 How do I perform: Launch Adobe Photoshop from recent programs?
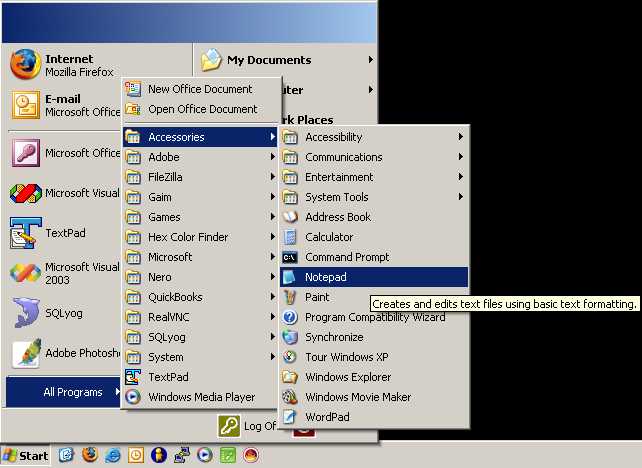point(65,353)
